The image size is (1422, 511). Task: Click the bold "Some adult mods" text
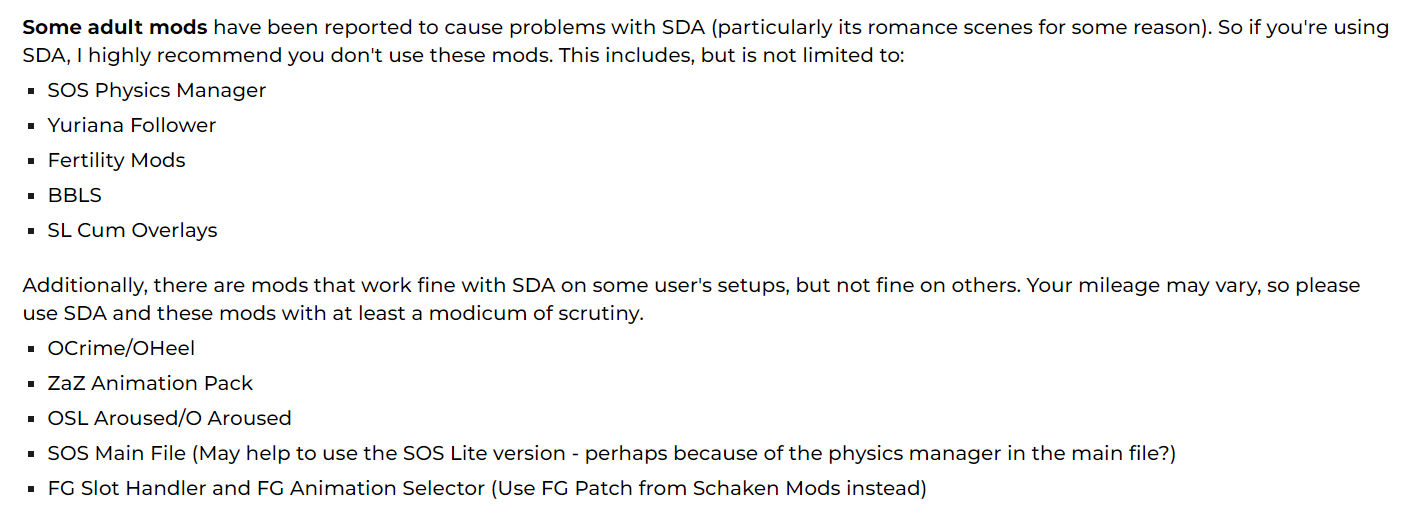(x=115, y=27)
